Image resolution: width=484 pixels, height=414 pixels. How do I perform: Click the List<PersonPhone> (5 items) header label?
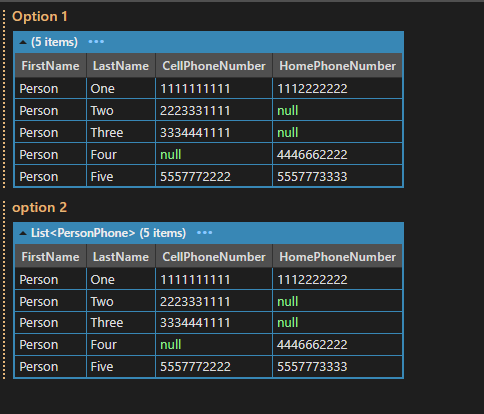[108, 233]
